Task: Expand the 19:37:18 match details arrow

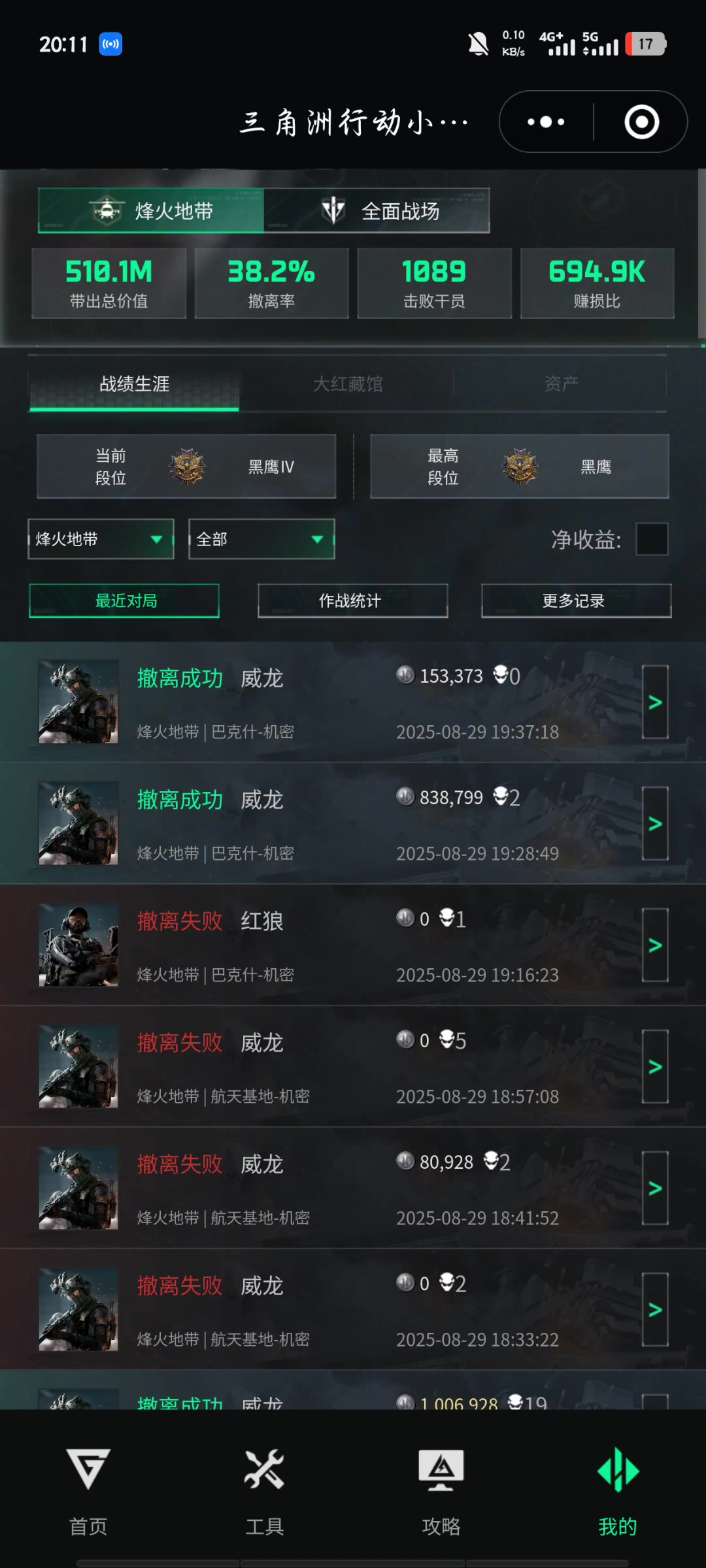Action: coord(655,702)
